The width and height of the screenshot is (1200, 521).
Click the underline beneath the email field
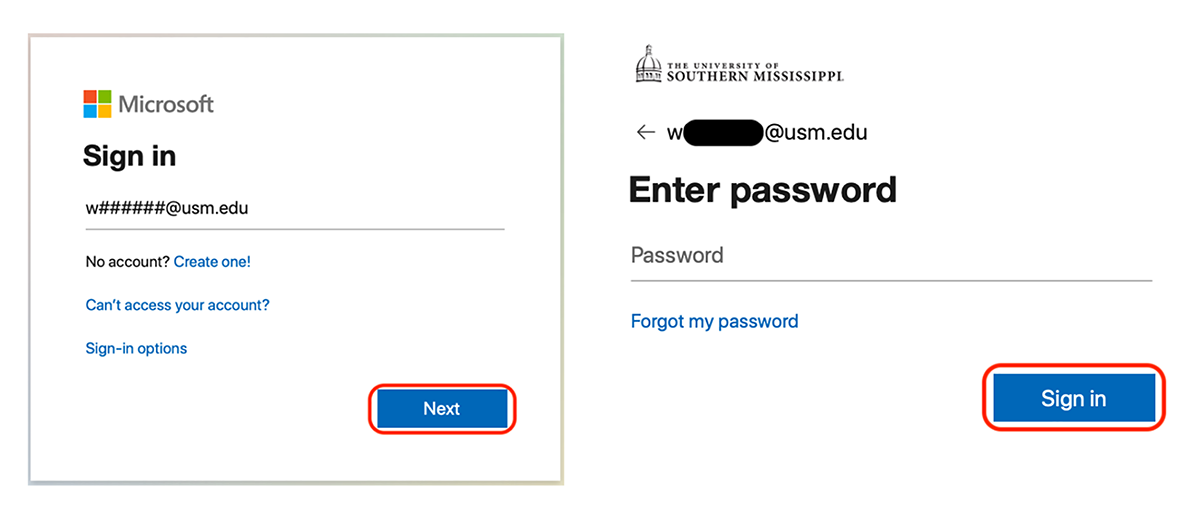click(294, 229)
